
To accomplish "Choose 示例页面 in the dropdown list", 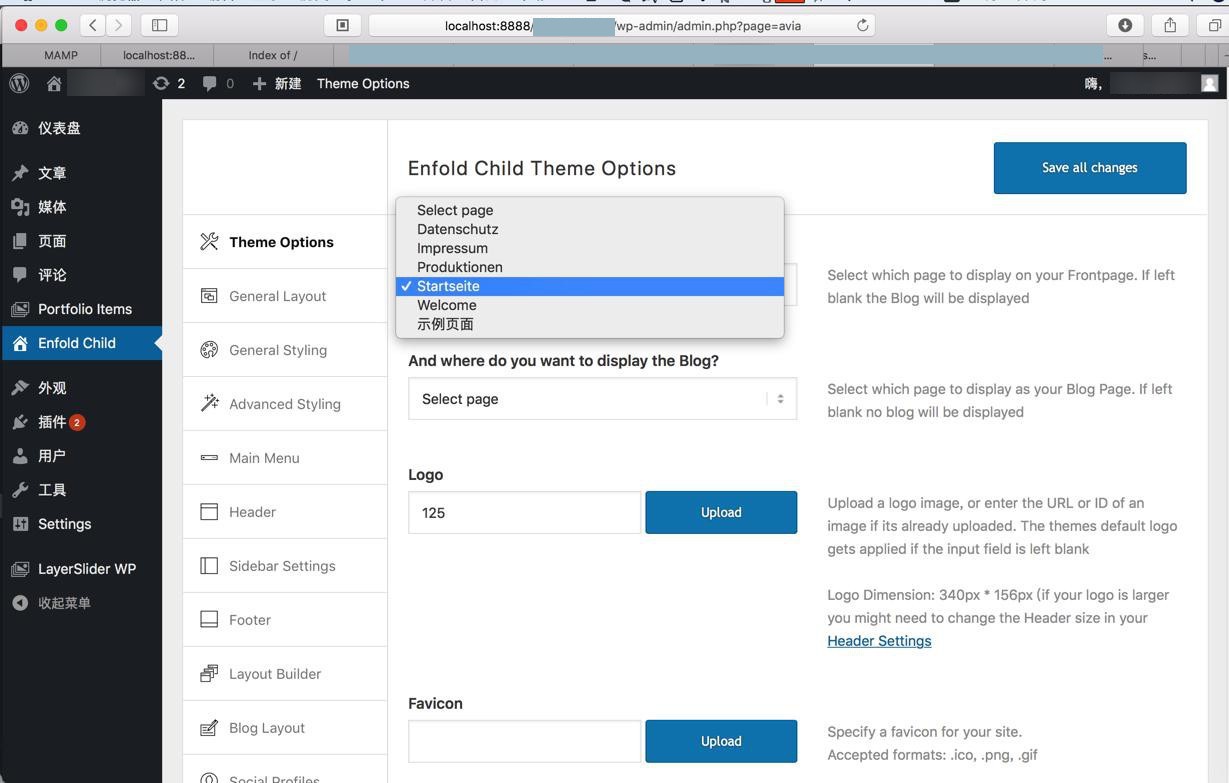I will tap(590, 324).
